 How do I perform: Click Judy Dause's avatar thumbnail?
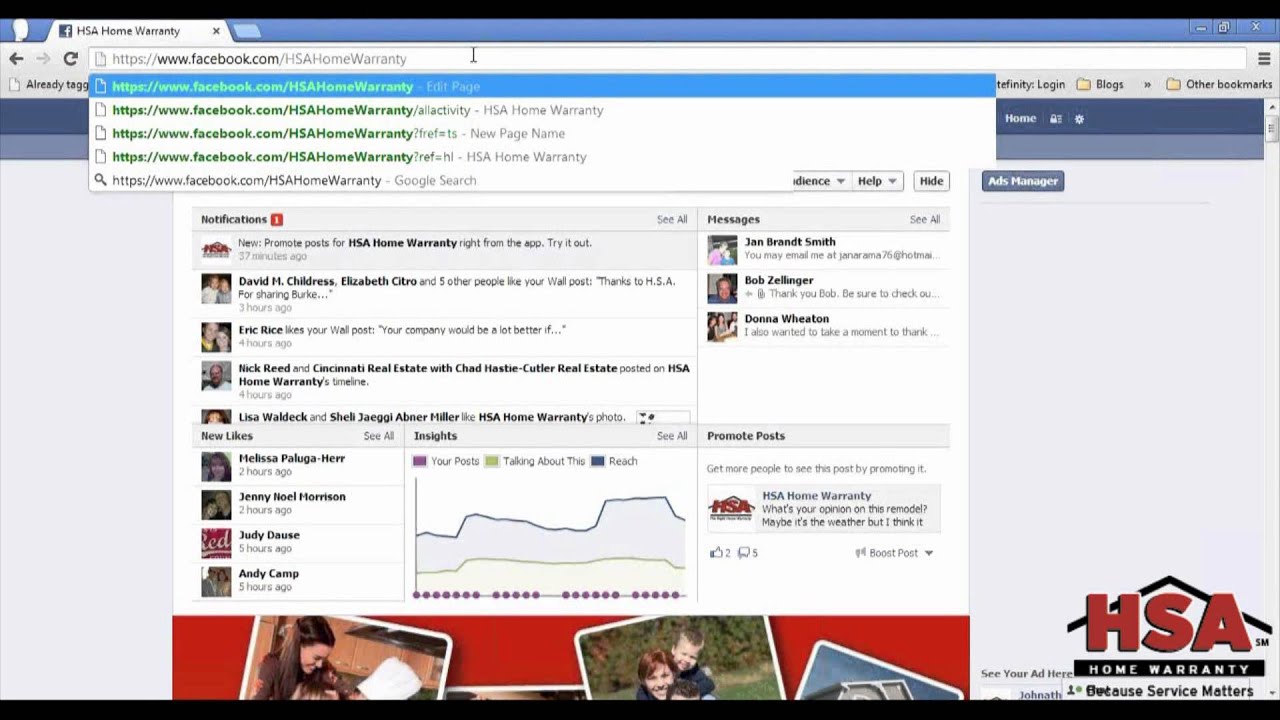tap(216, 543)
